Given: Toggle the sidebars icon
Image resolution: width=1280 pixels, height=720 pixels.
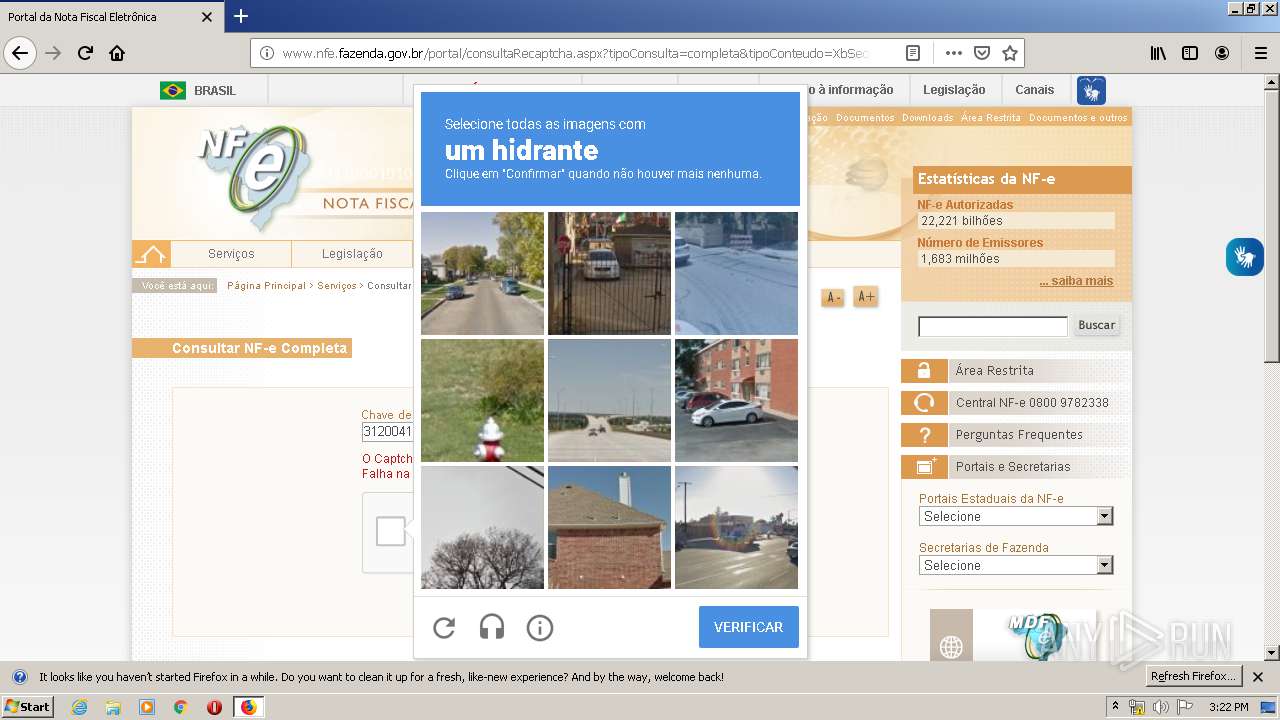Looking at the screenshot, I should (1190, 53).
